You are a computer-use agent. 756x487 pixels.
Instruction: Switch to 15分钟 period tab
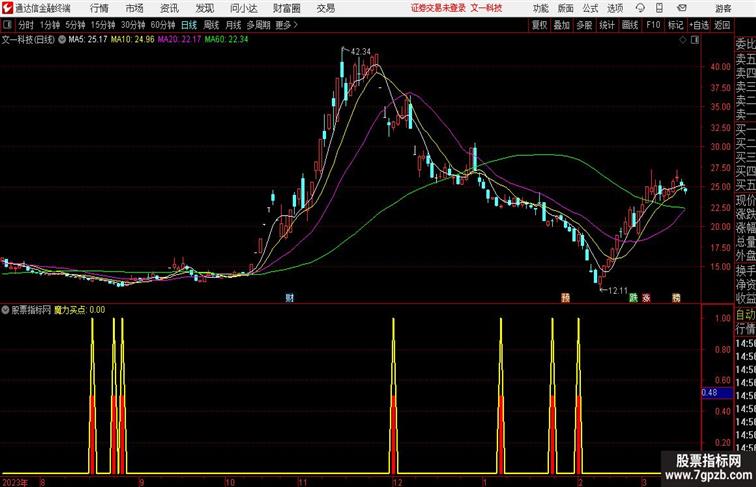pos(103,25)
